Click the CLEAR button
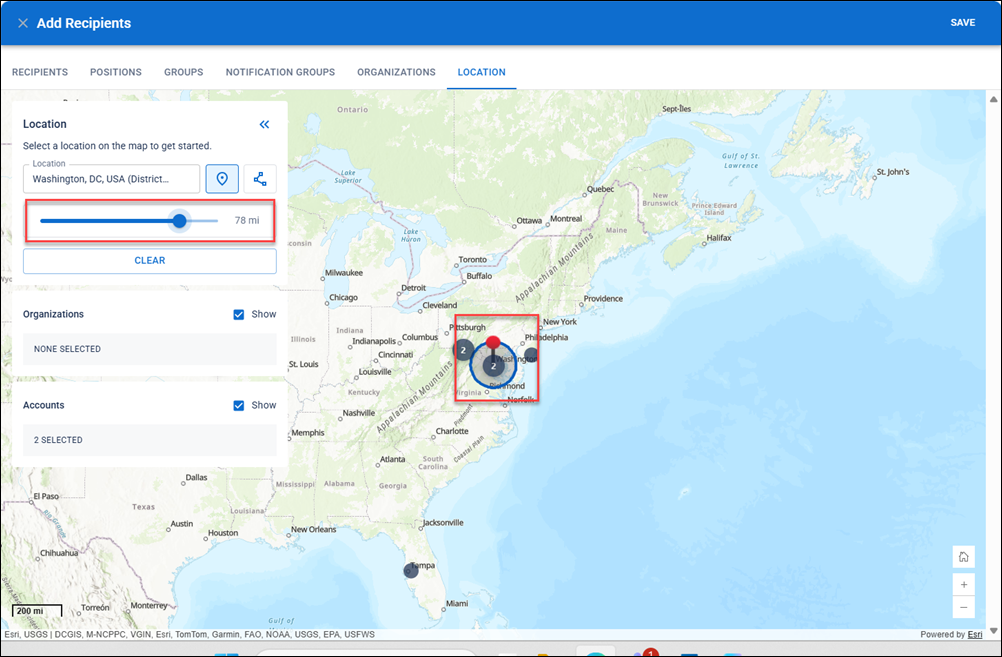The height and width of the screenshot is (657, 1002). pyautogui.click(x=150, y=261)
